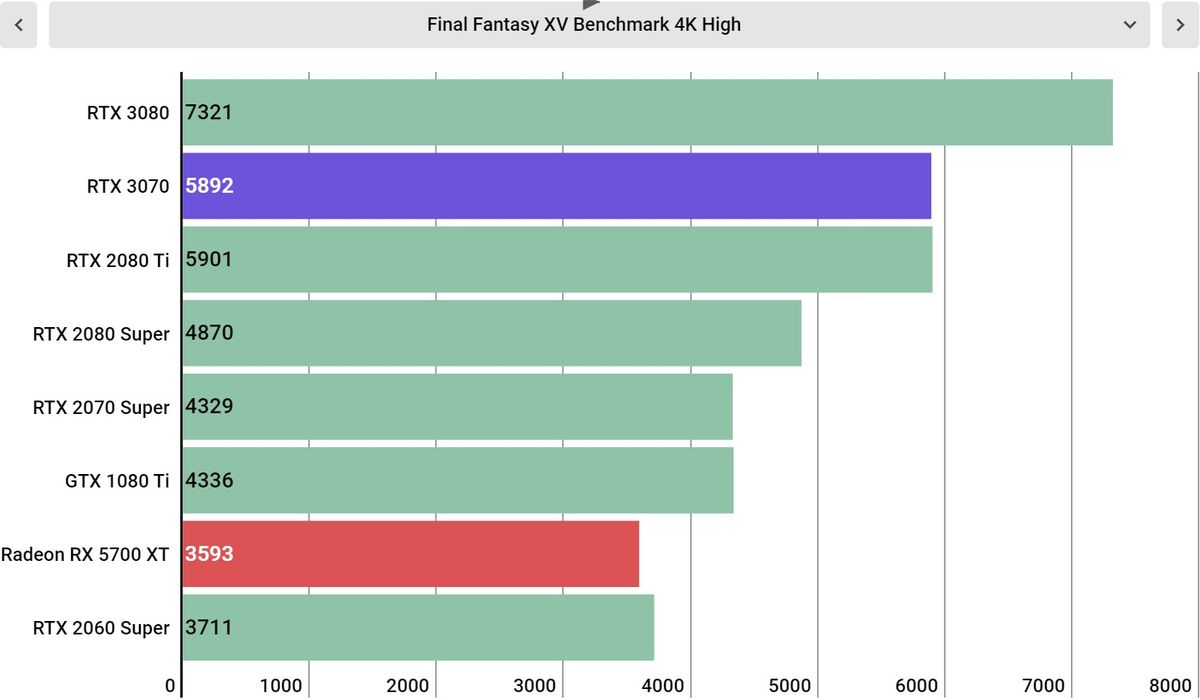Click the RTX 2080 Ti bar
Viewport: 1200px width, 700px height.
[557, 259]
